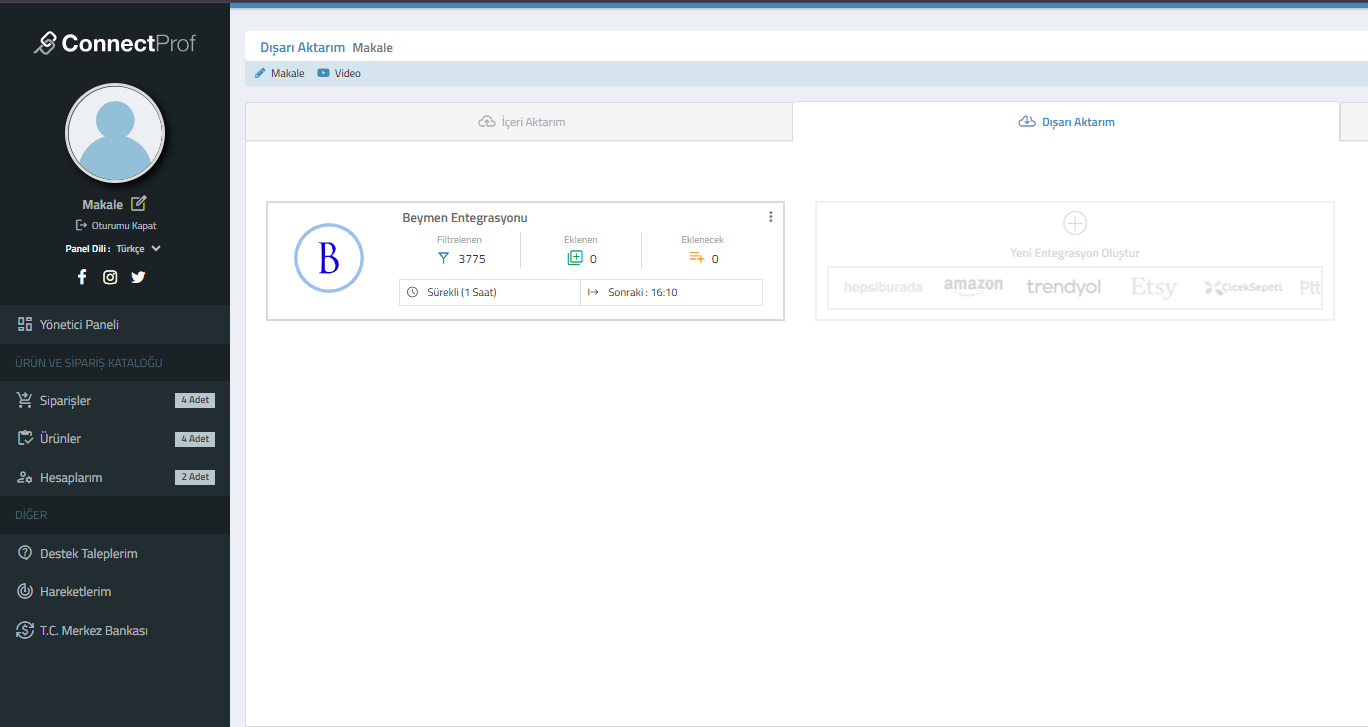Open the Video help link

click(339, 73)
